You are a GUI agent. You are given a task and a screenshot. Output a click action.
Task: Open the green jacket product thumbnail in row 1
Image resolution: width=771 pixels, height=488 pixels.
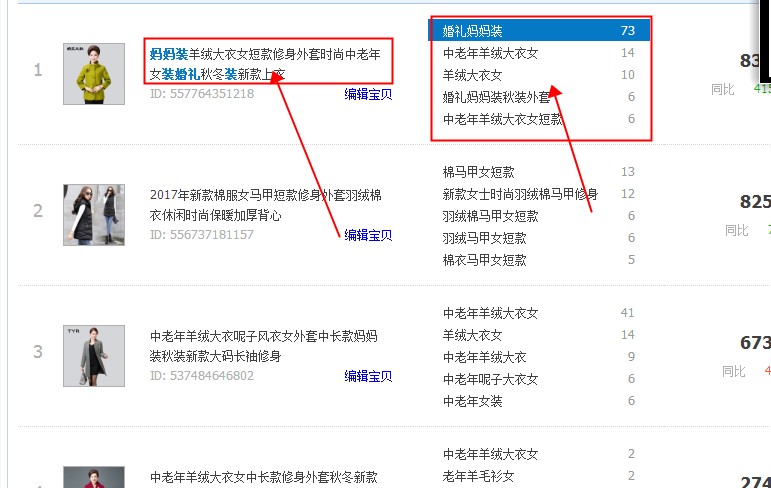tap(94, 74)
